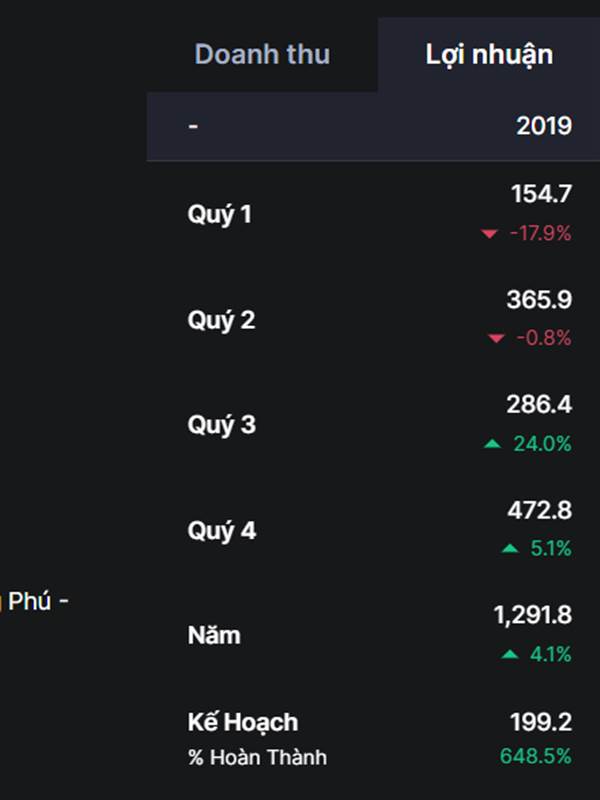Click the red down arrow beside -17.9%
600x800 pixels.
point(489,234)
